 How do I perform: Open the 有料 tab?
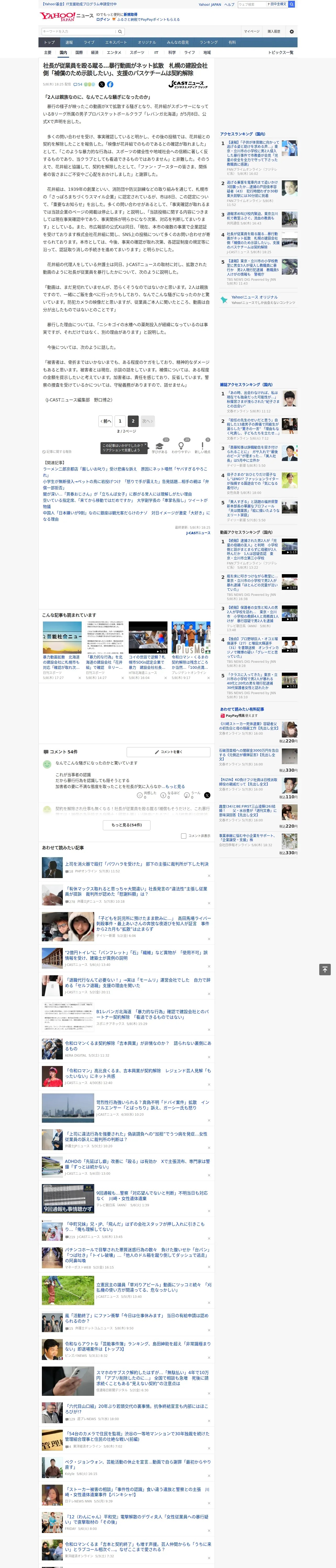[232, 43]
